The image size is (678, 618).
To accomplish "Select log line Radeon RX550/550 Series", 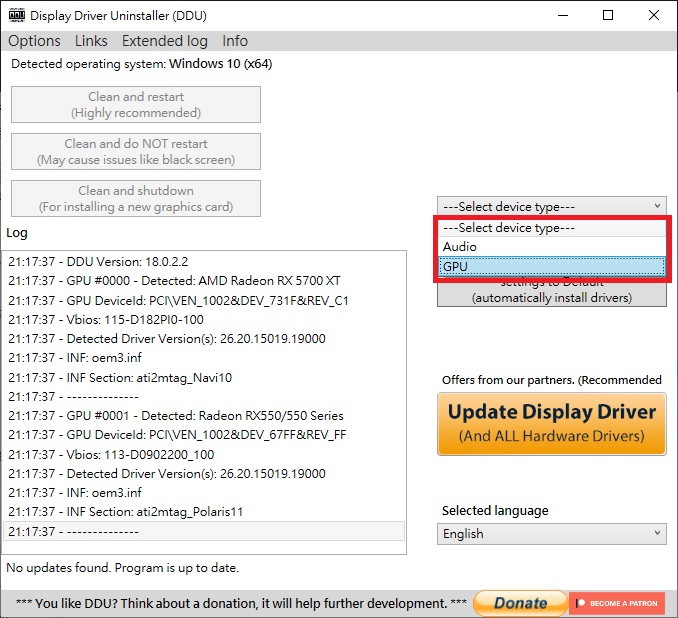I will click(x=204, y=416).
